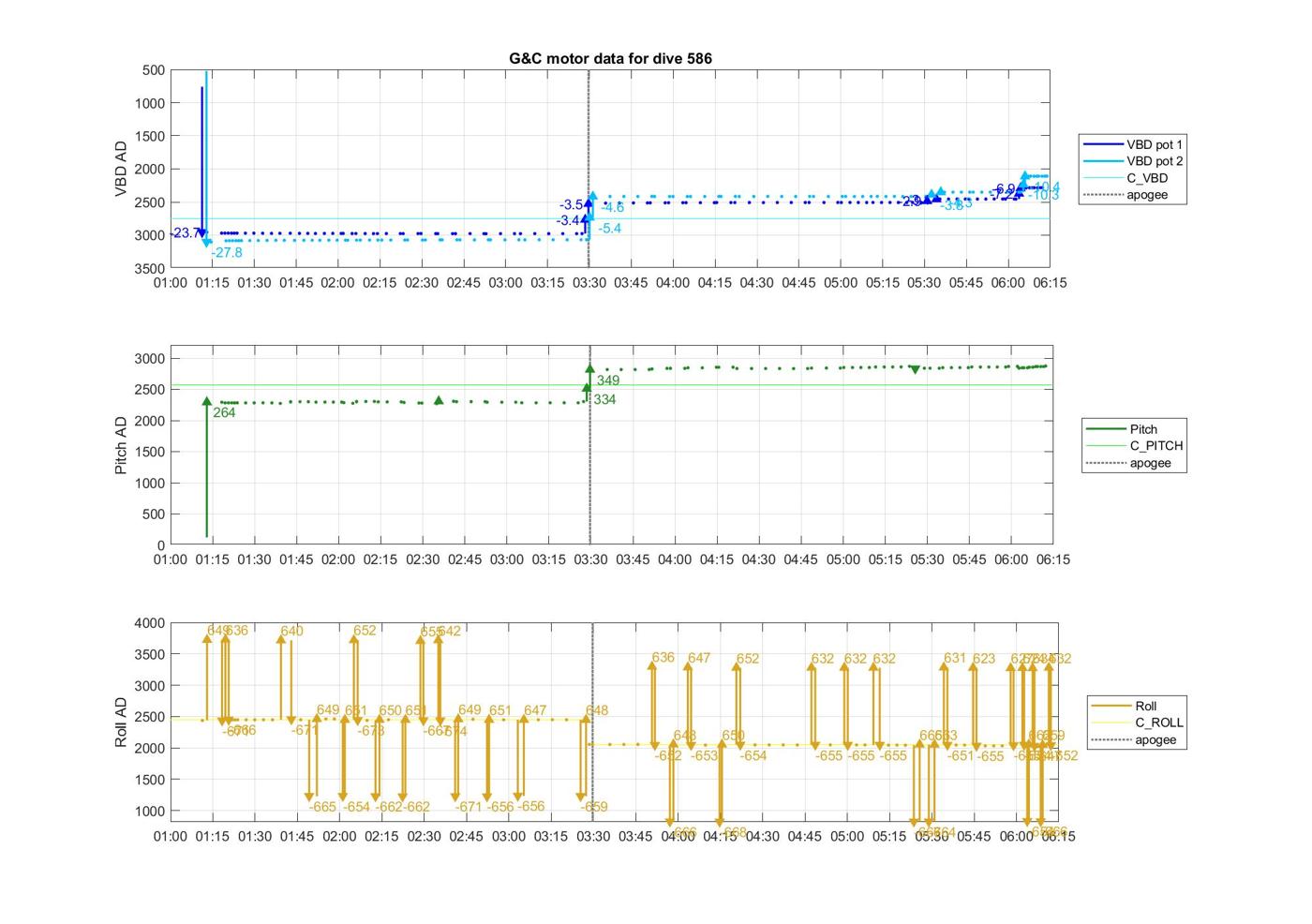Select 'C_PITCH' legend entry
The height and width of the screenshot is (924, 1312).
1135,446
